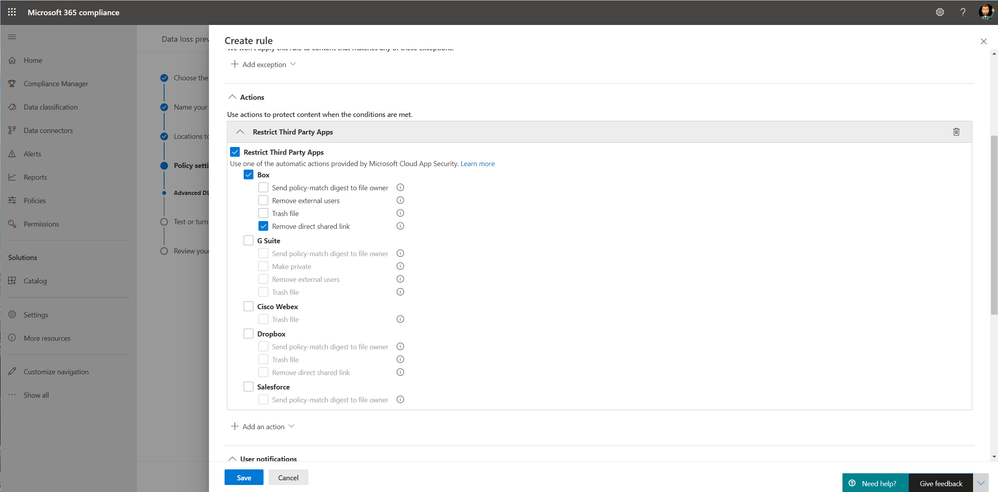Enable the G Suite checkbox
The image size is (998, 492).
[x=249, y=241]
